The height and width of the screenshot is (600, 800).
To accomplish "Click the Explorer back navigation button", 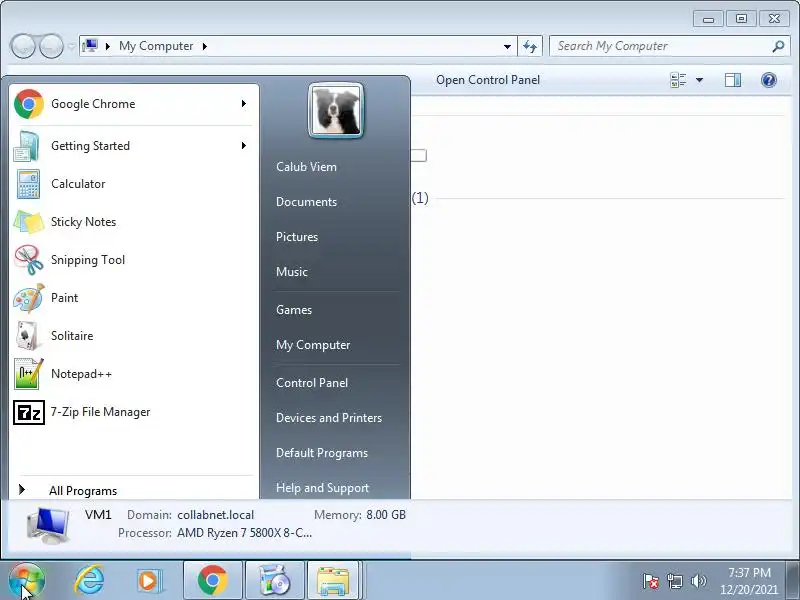I will pyautogui.click(x=23, y=46).
